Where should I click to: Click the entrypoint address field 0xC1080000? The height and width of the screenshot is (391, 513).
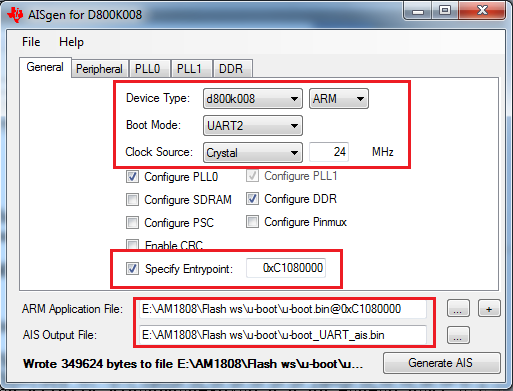click(x=286, y=268)
